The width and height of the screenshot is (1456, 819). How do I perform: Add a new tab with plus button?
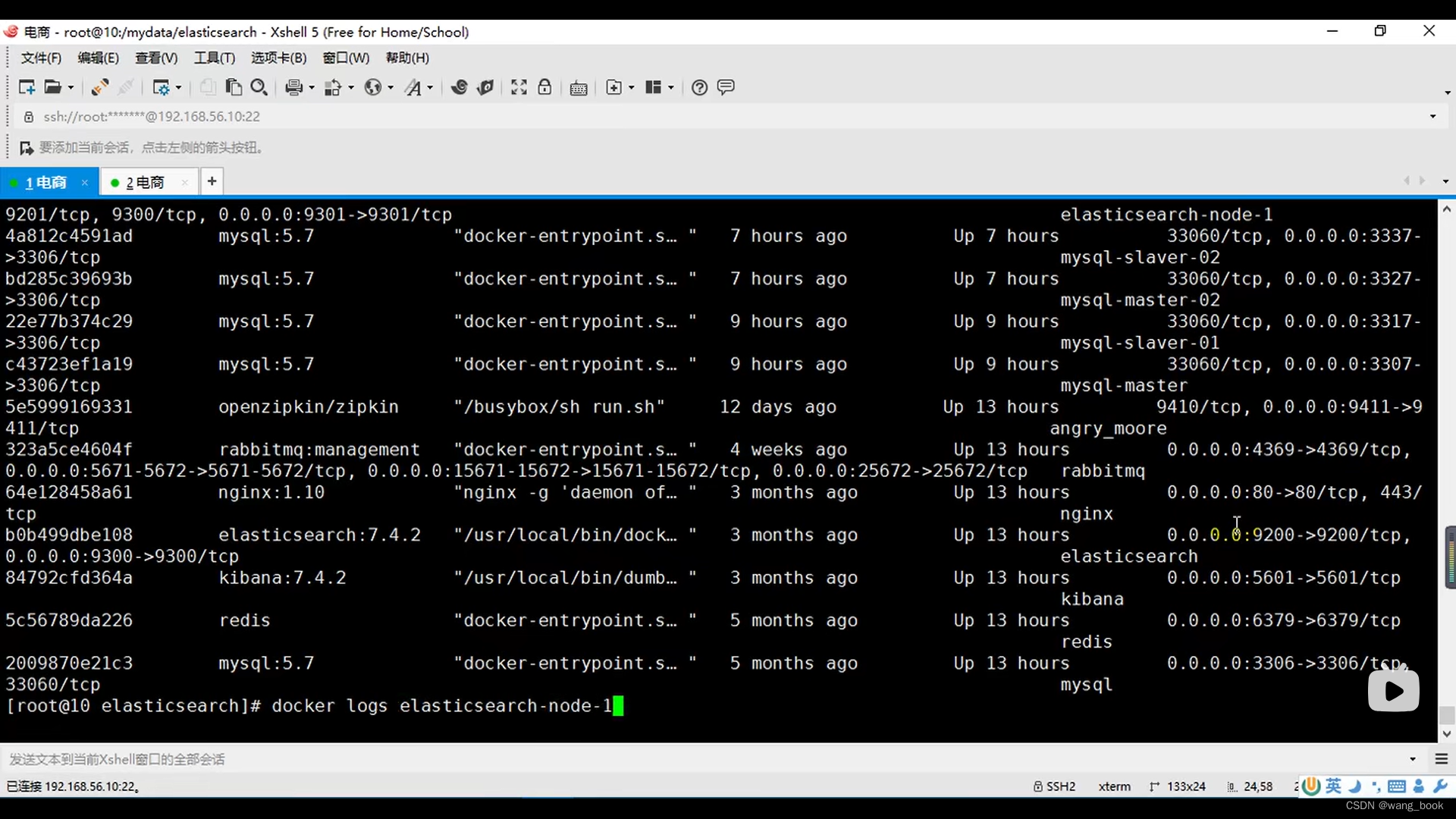tap(212, 181)
